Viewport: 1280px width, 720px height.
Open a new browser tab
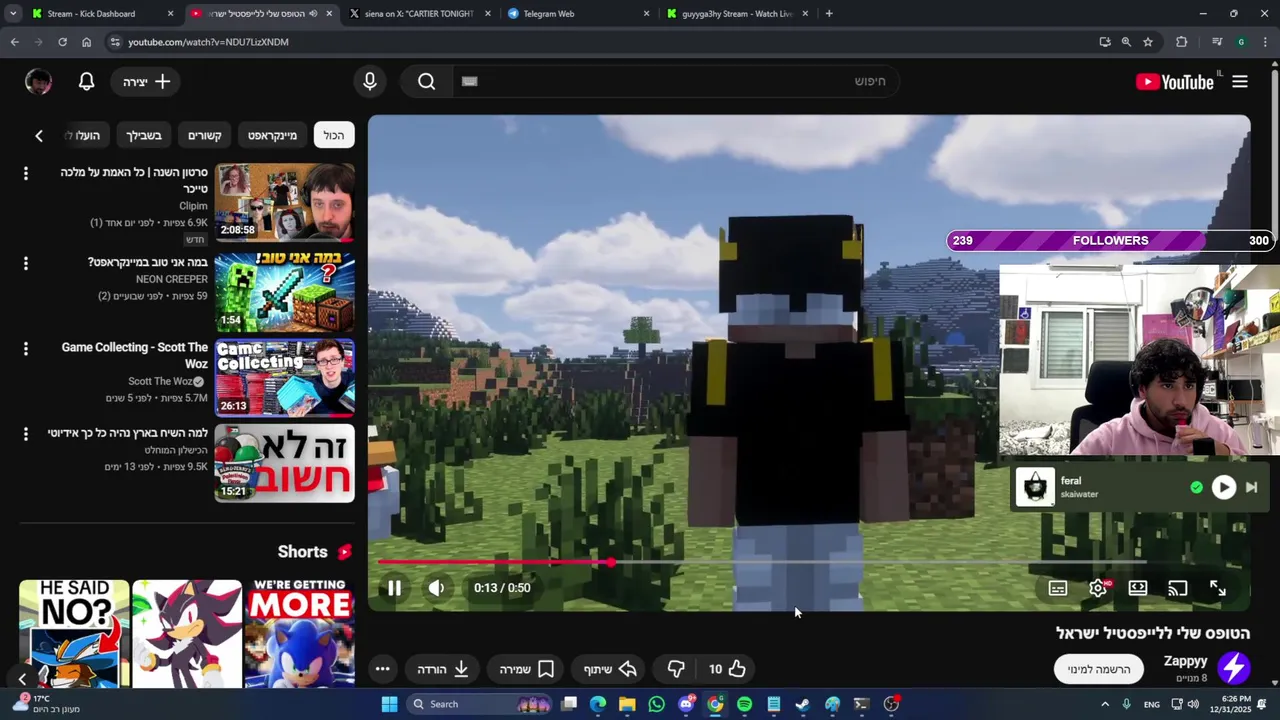[x=829, y=14]
